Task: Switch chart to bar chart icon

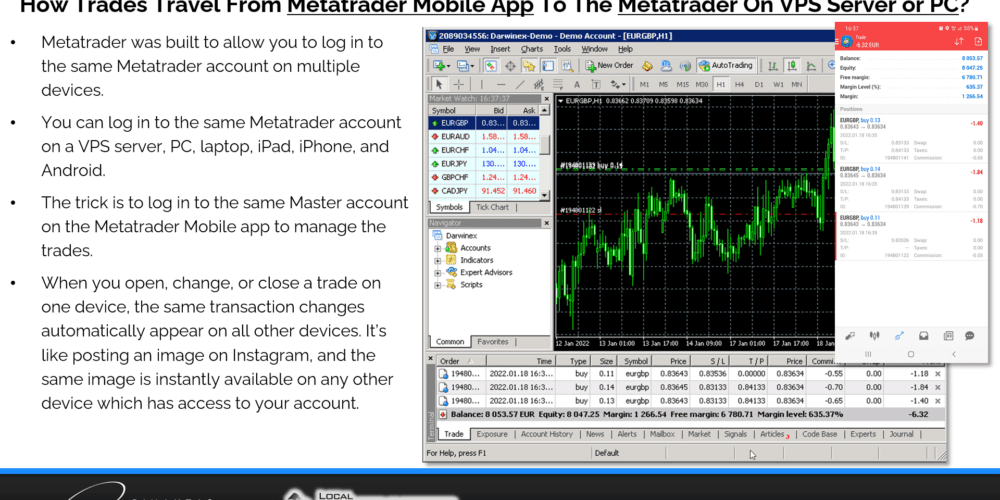Action: click(772, 66)
